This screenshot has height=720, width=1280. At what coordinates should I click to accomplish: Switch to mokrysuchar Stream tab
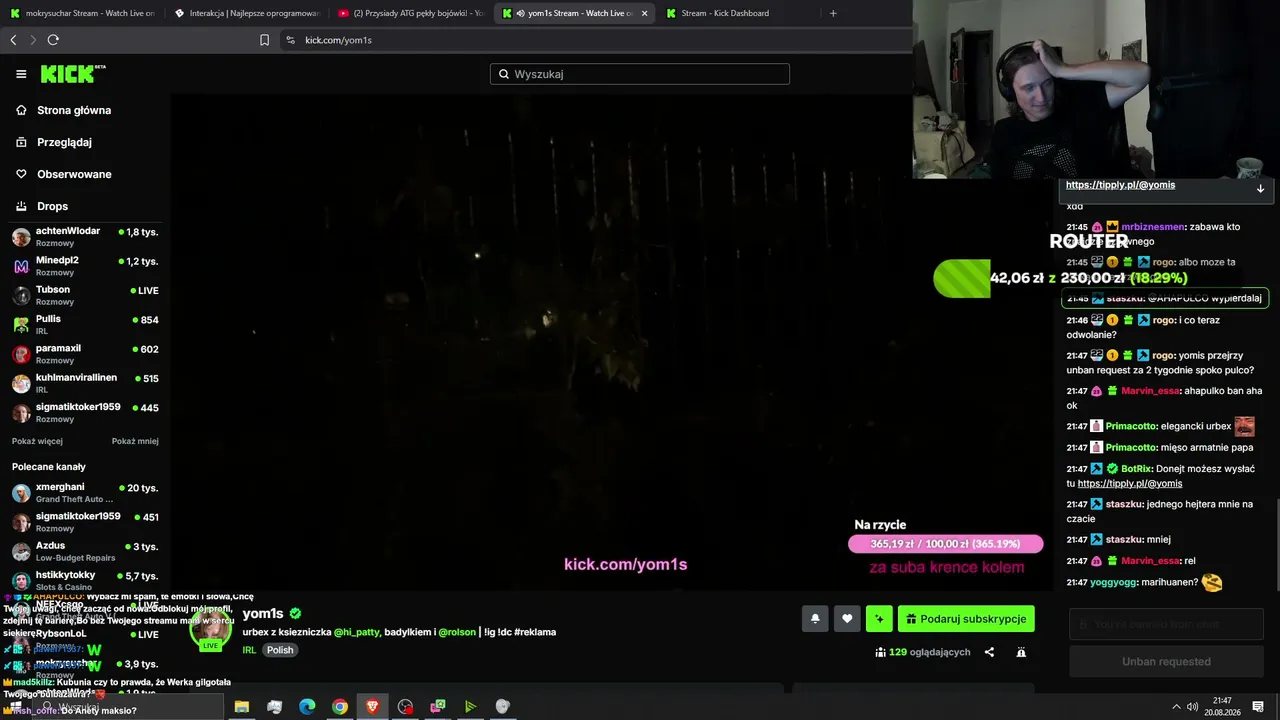pos(82,13)
